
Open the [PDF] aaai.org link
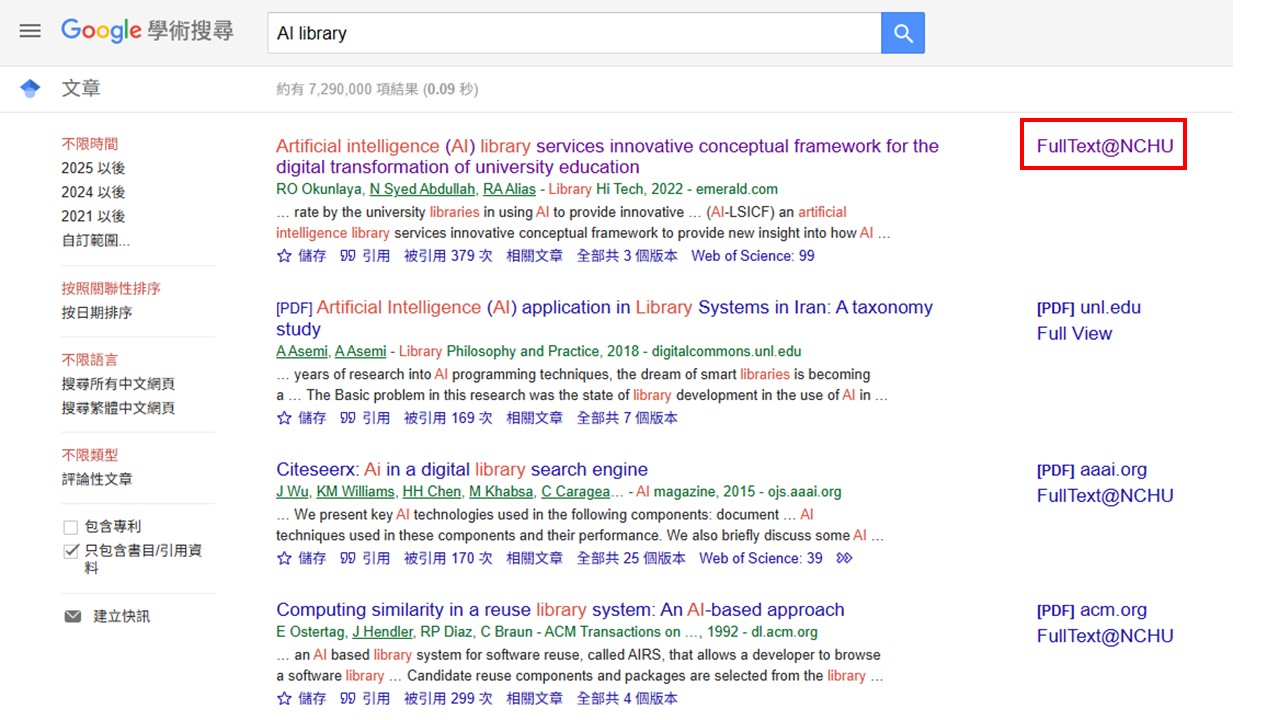pyautogui.click(x=1092, y=470)
